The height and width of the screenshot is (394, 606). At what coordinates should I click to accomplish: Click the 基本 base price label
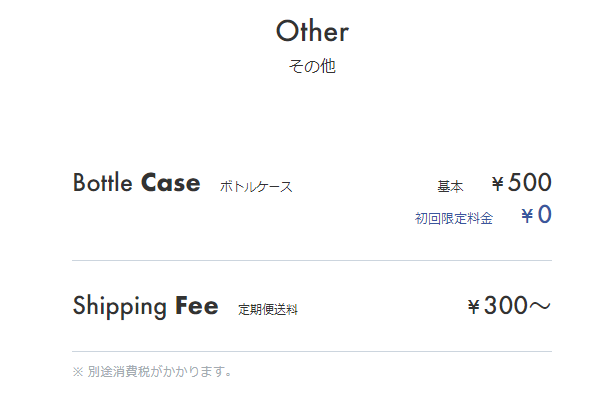coord(450,187)
